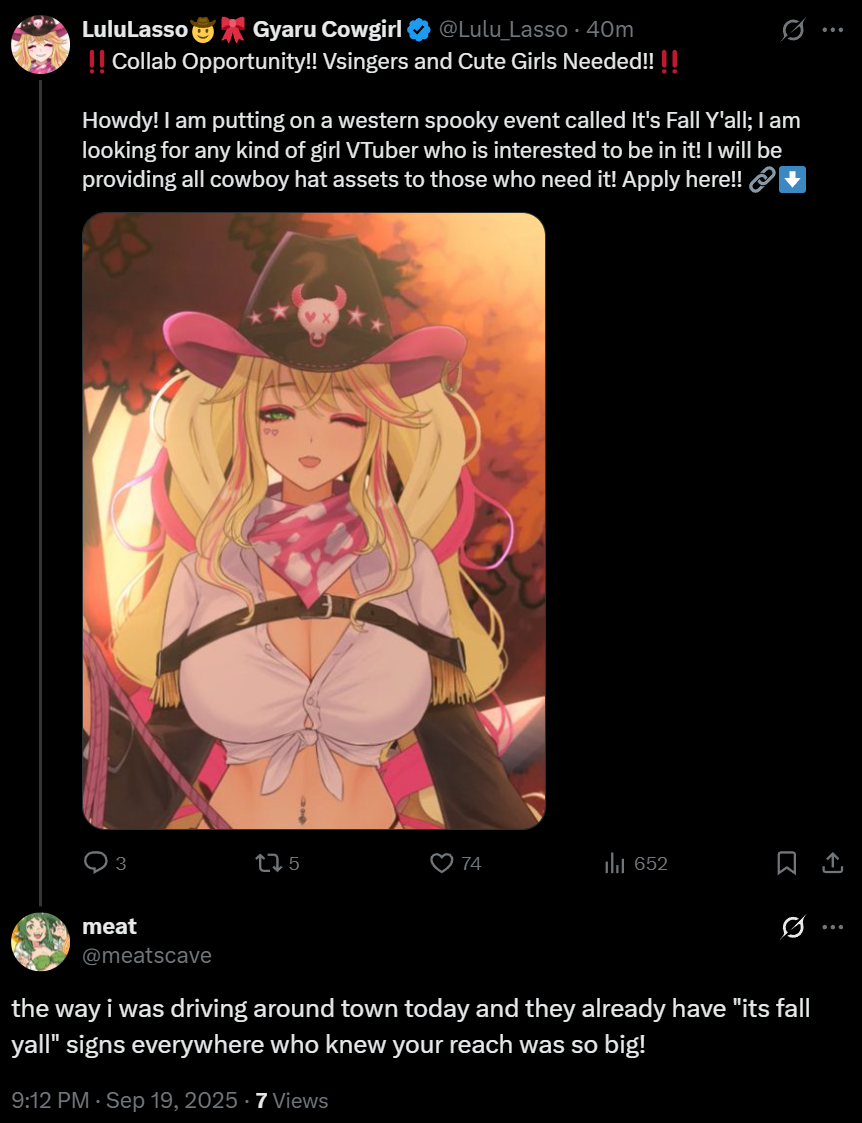Click the blue verified badge next to LuluLasso
The image size is (862, 1123).
point(419,30)
